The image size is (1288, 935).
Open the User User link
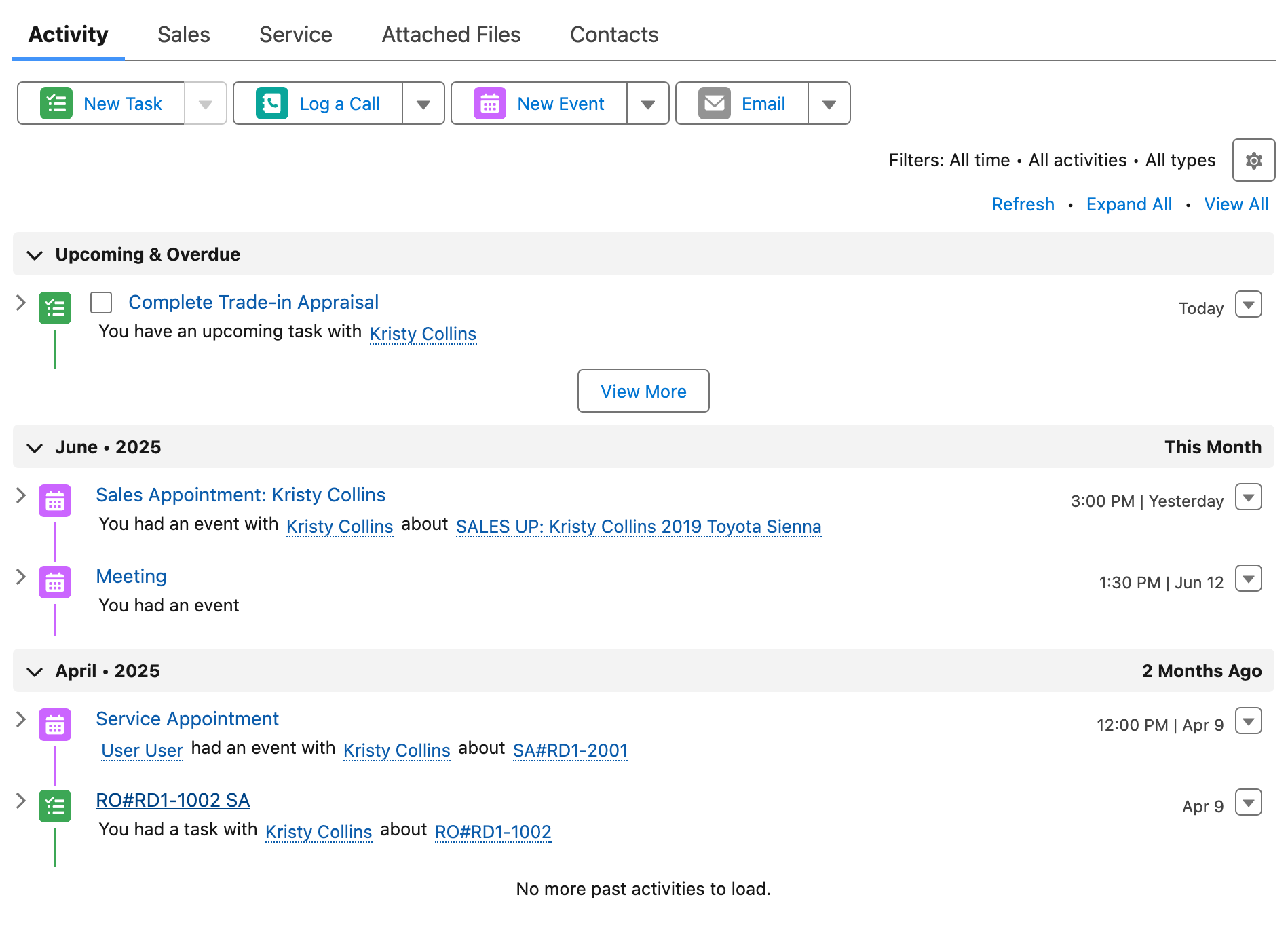pyautogui.click(x=142, y=750)
